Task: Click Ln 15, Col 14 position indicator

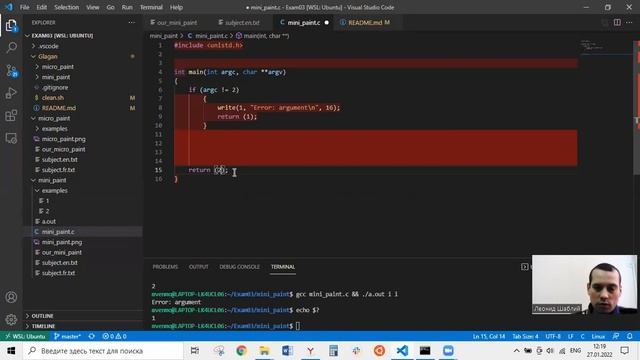Action: point(489,336)
